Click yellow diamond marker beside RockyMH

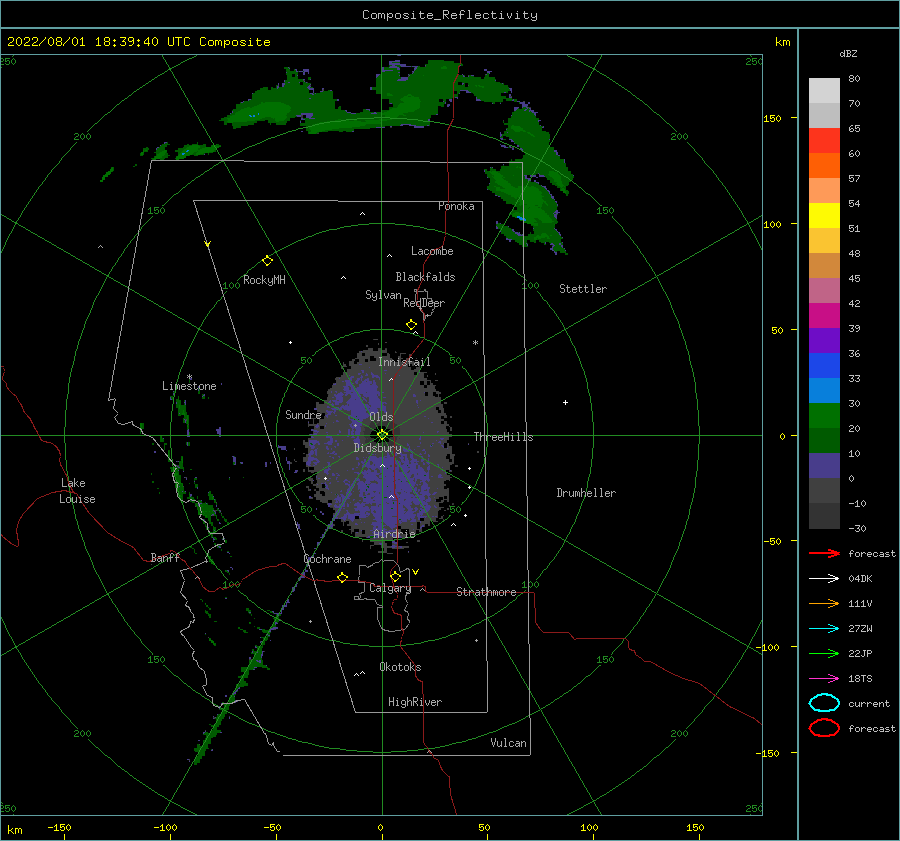pyautogui.click(x=267, y=261)
